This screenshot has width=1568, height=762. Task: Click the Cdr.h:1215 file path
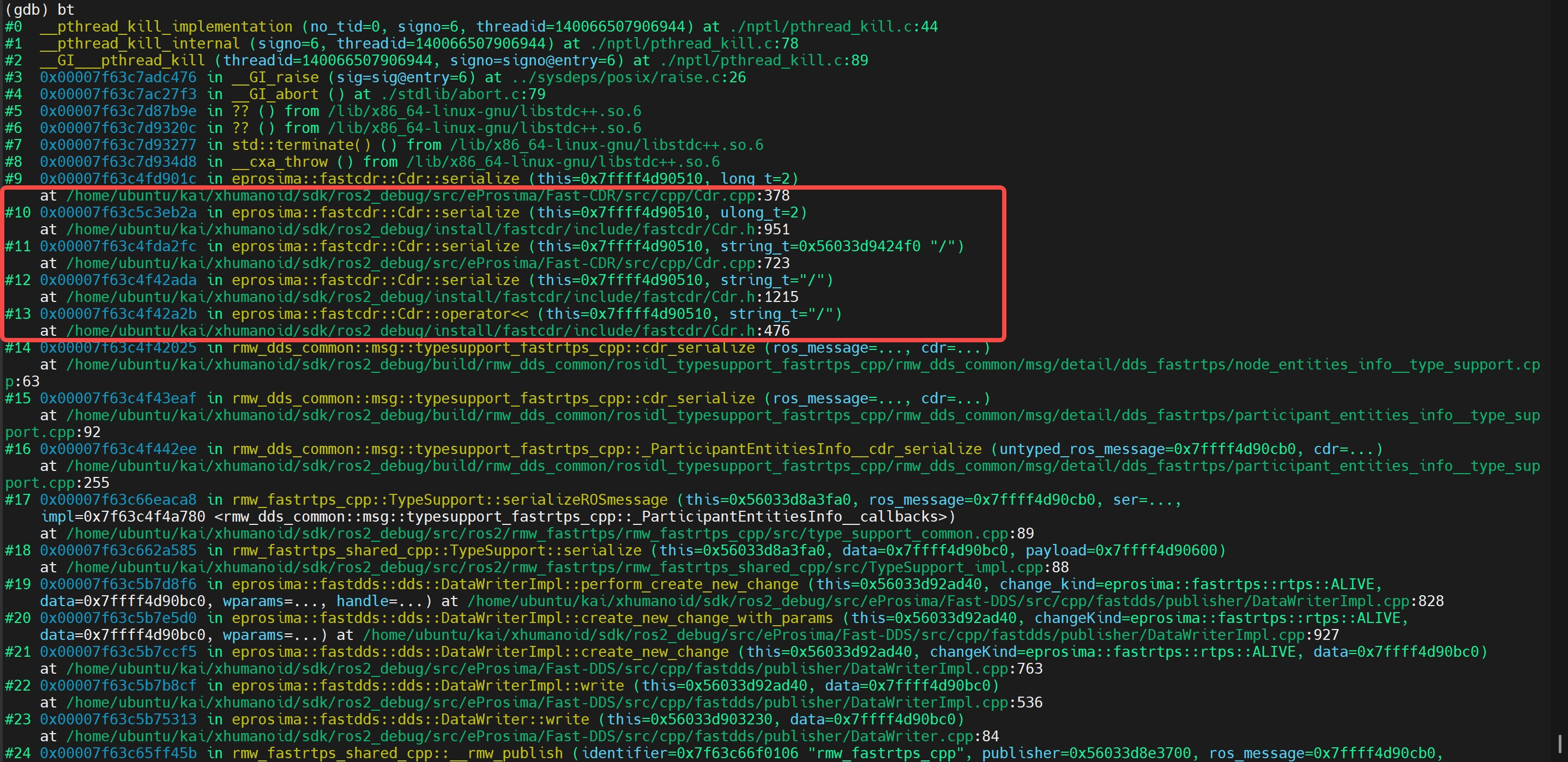(432, 297)
